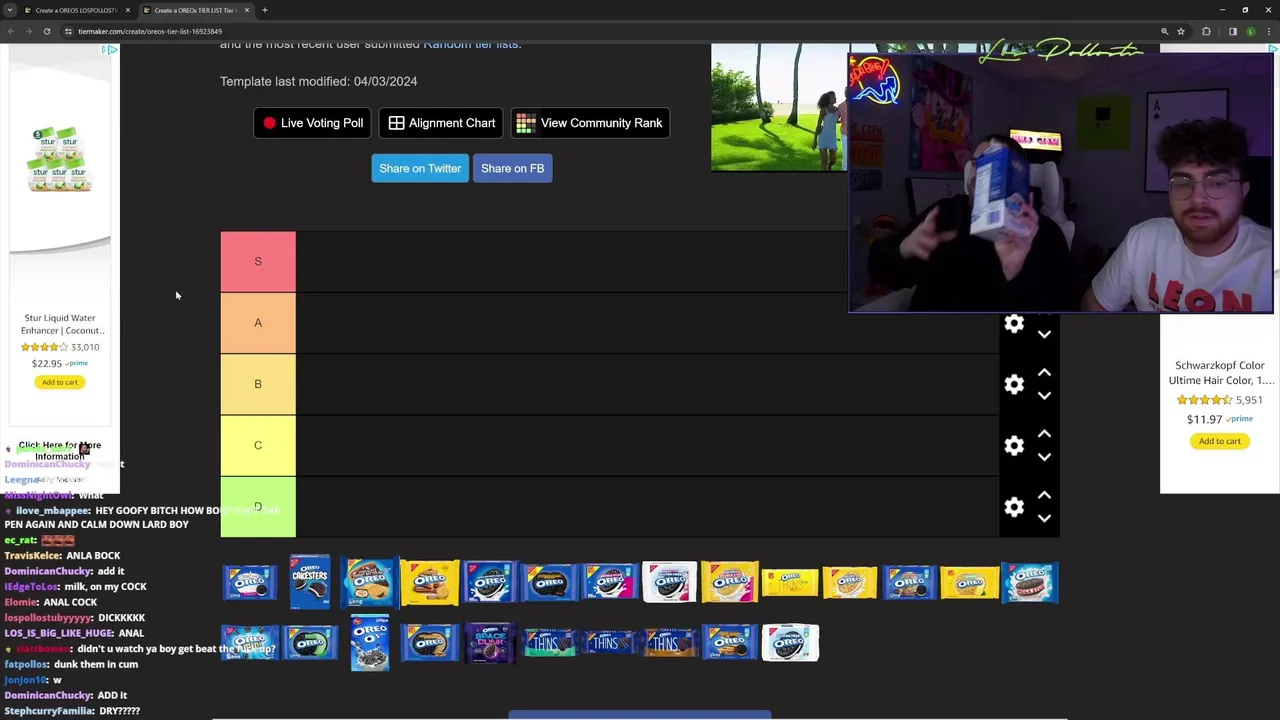Viewport: 1280px width, 720px height.
Task: Close the 'Create a OREOs TIER LIST' tab
Action: pyautogui.click(x=247, y=10)
